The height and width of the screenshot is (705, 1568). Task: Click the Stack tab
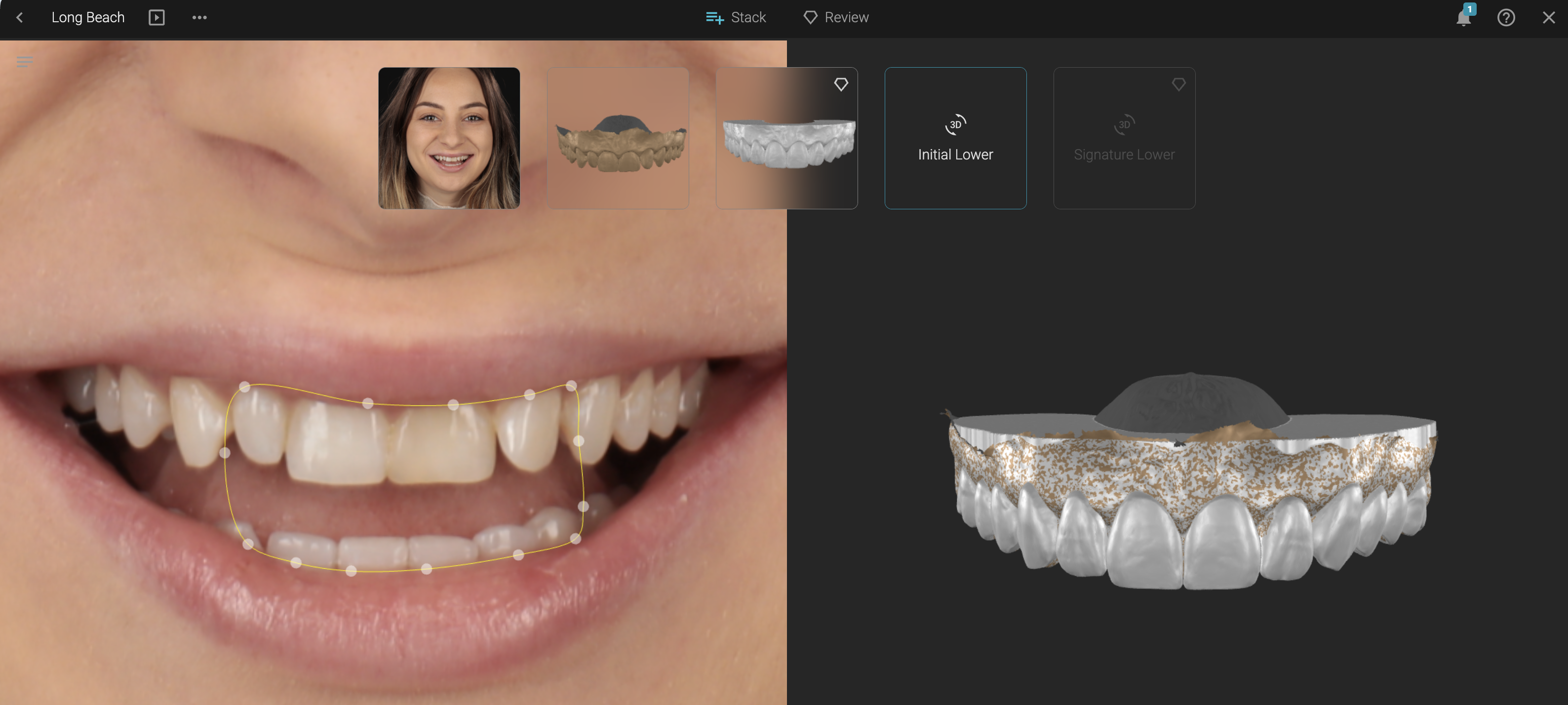point(736,18)
